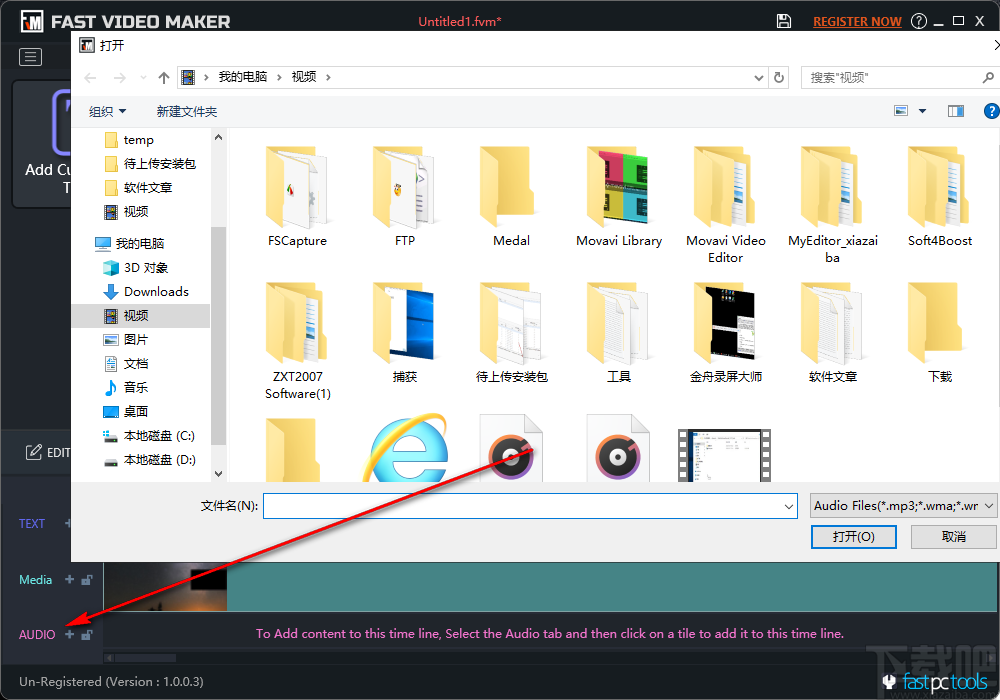Toggle the lock icon on the AUDIO track
The height and width of the screenshot is (700, 1000).
point(86,635)
